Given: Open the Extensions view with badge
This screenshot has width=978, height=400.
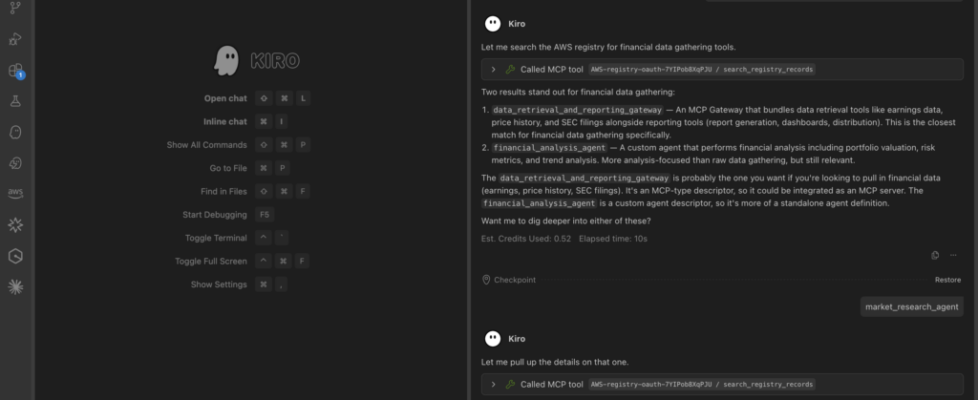Looking at the screenshot, I should pyautogui.click(x=15, y=71).
